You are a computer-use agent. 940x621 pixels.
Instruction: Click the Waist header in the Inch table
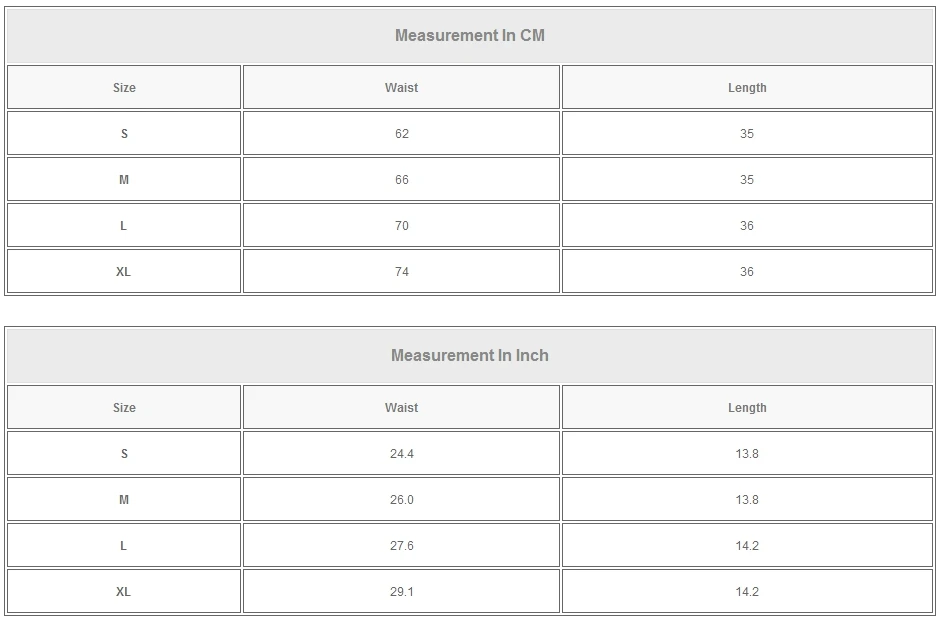(401, 408)
